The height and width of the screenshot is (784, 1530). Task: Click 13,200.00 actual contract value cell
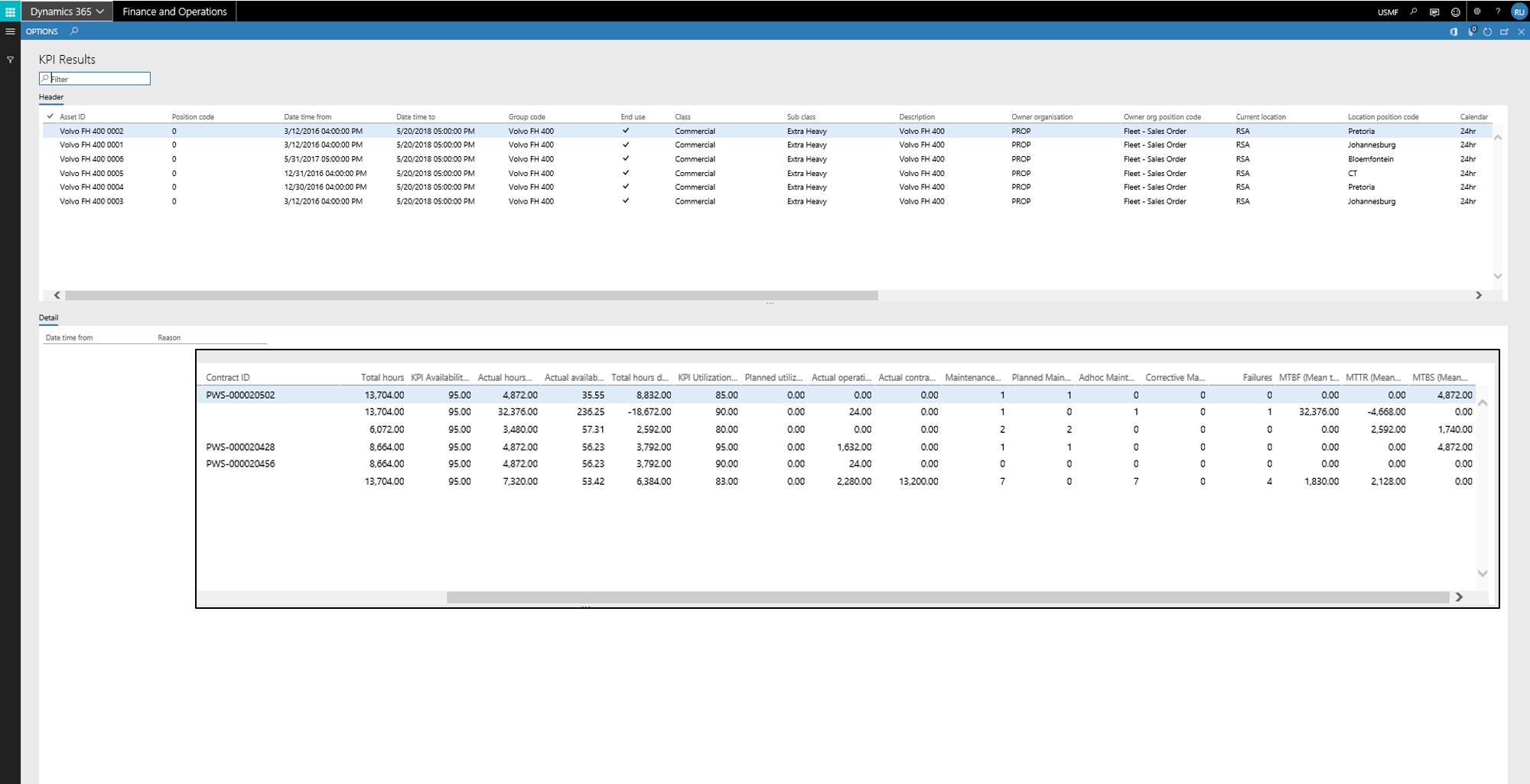[x=918, y=481]
